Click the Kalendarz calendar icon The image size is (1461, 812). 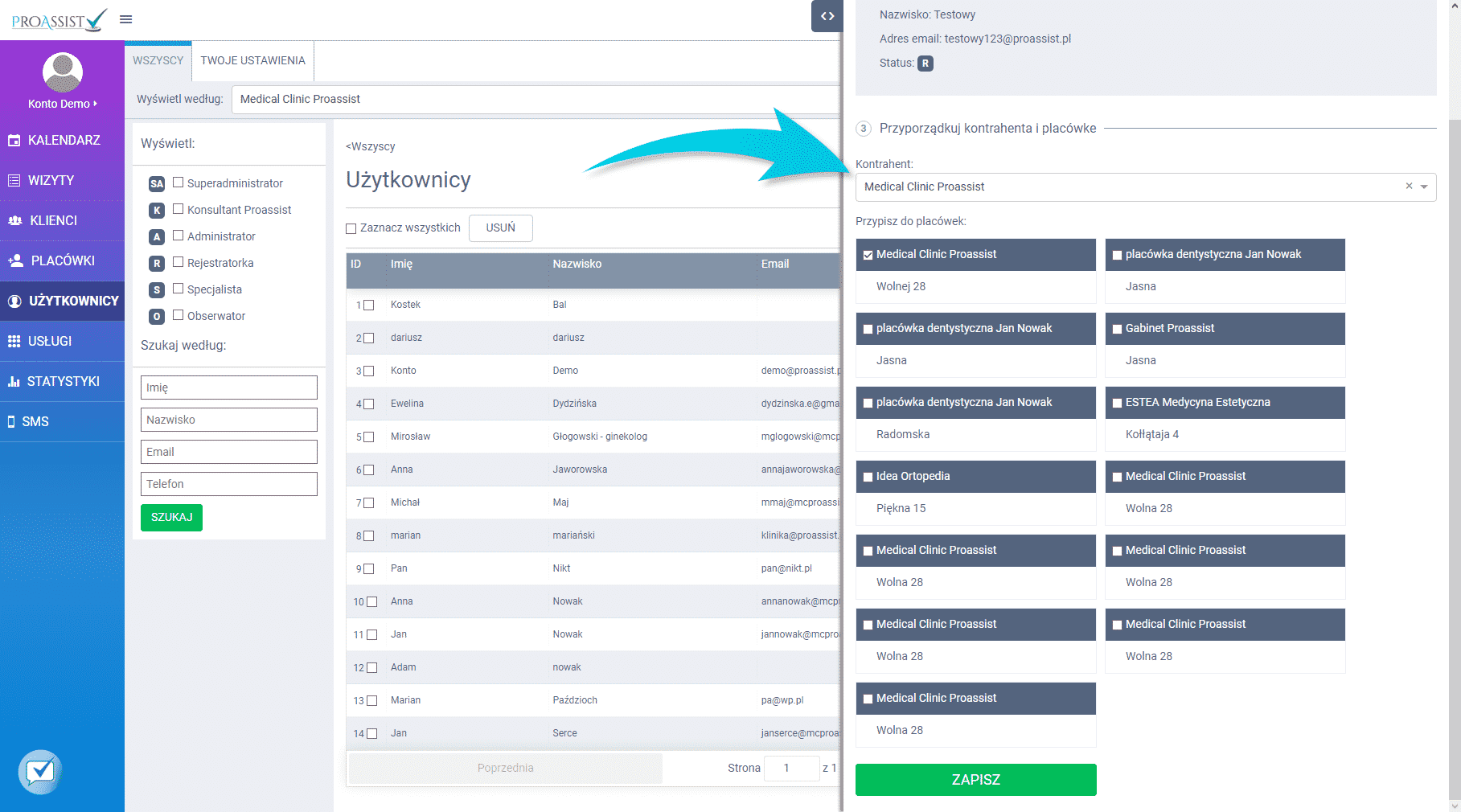[x=14, y=141]
